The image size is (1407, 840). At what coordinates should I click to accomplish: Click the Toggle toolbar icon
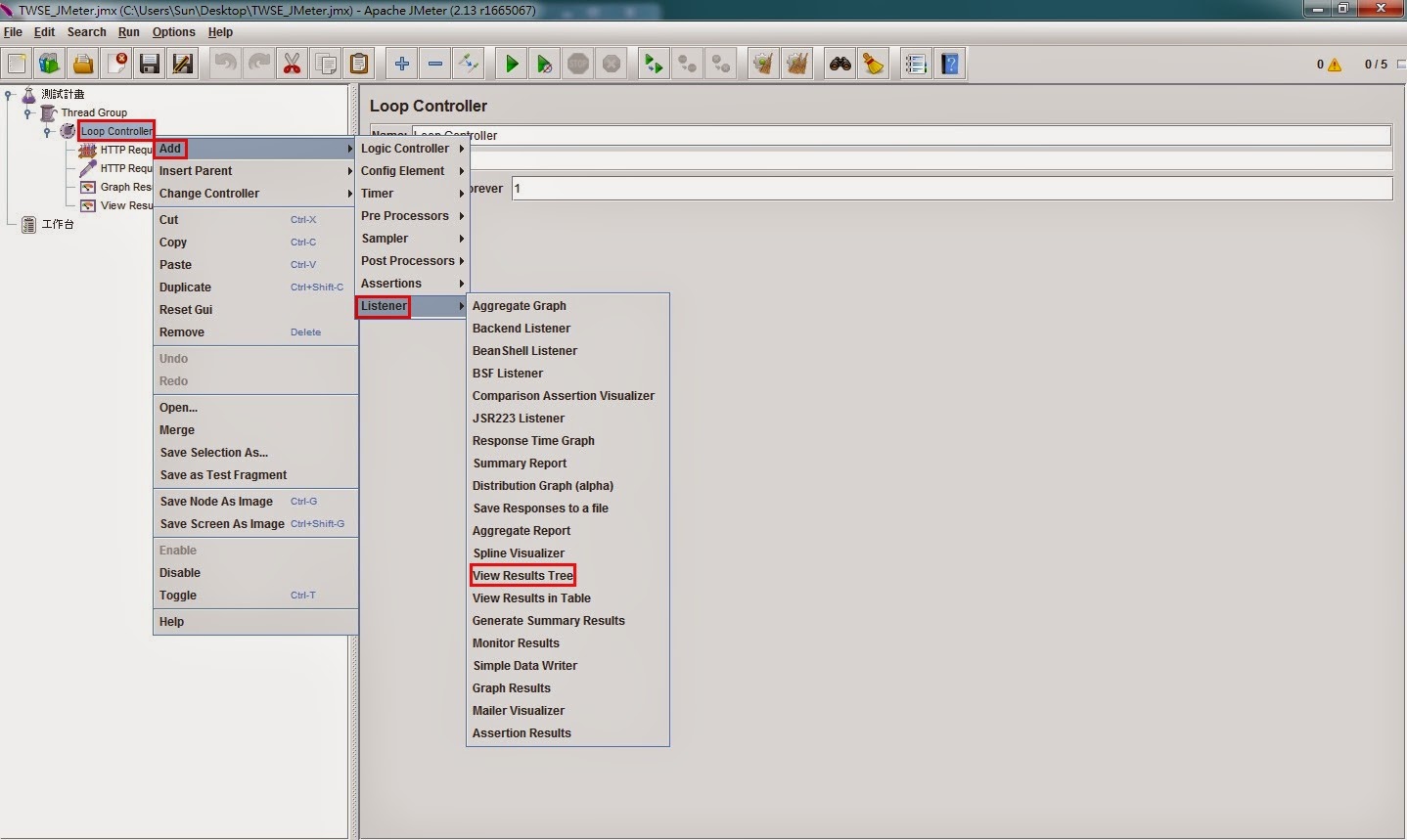pyautogui.click(x=469, y=64)
